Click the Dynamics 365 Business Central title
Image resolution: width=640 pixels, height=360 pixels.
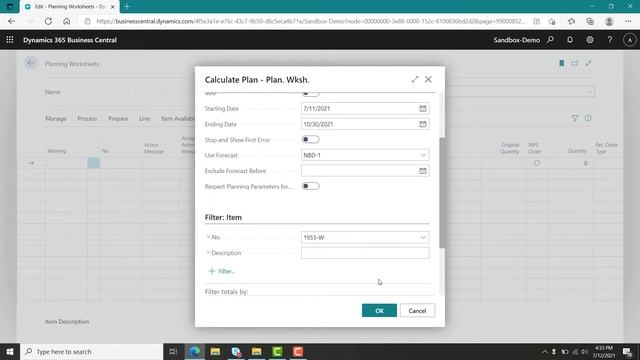pyautogui.click(x=70, y=40)
